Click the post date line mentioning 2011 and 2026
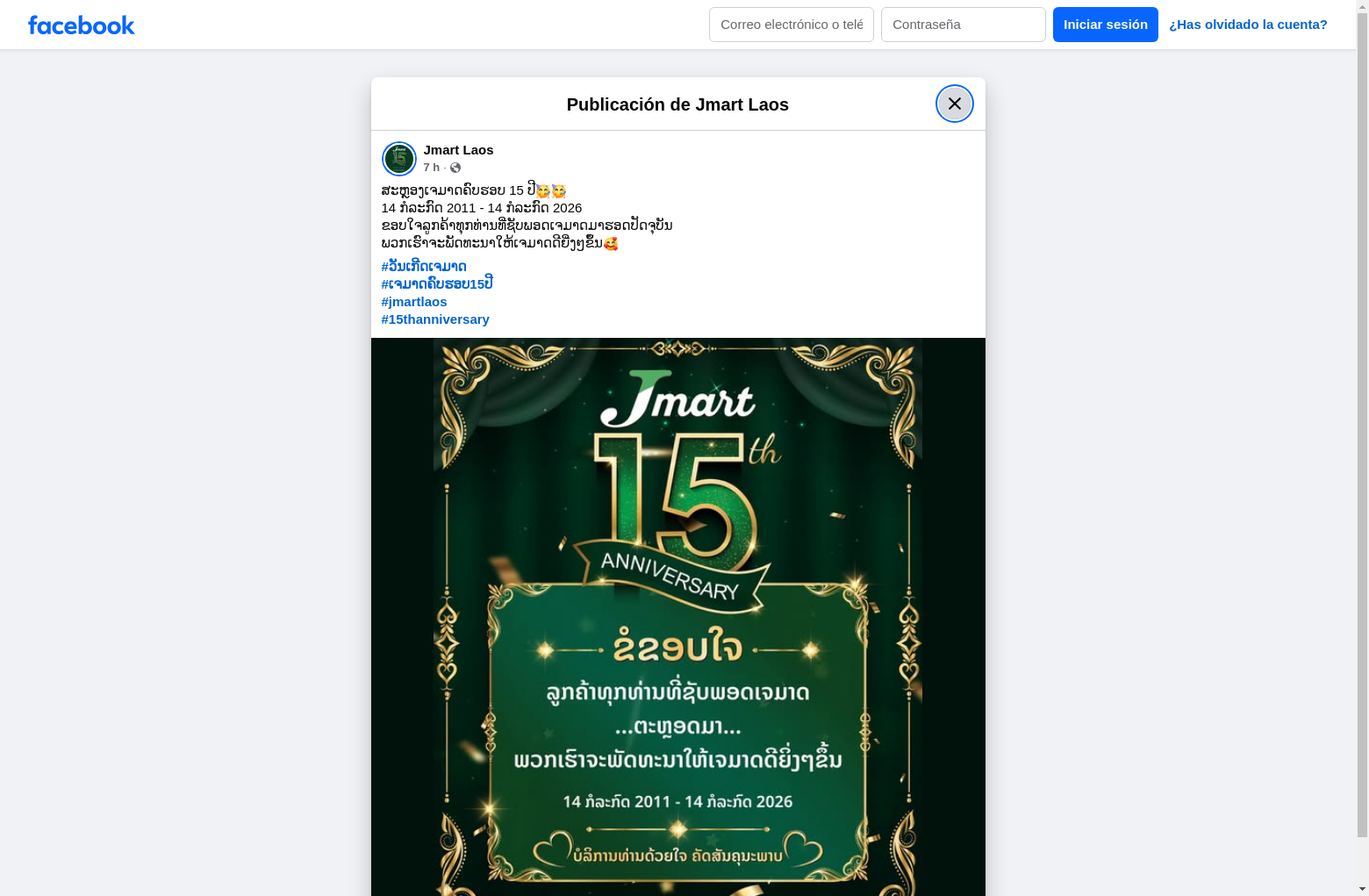 pyautogui.click(x=482, y=208)
